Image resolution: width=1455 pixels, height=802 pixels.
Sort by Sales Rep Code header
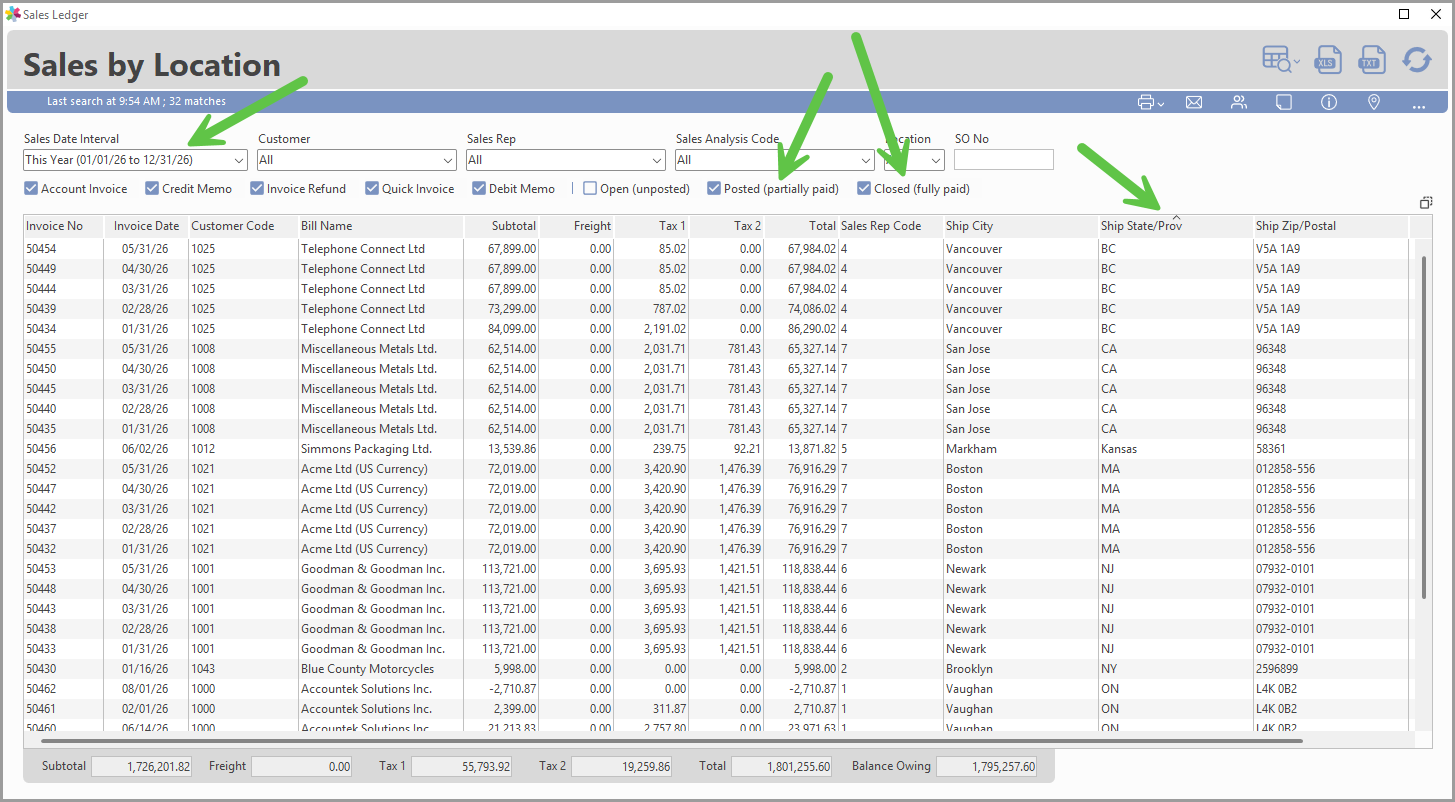coord(891,226)
